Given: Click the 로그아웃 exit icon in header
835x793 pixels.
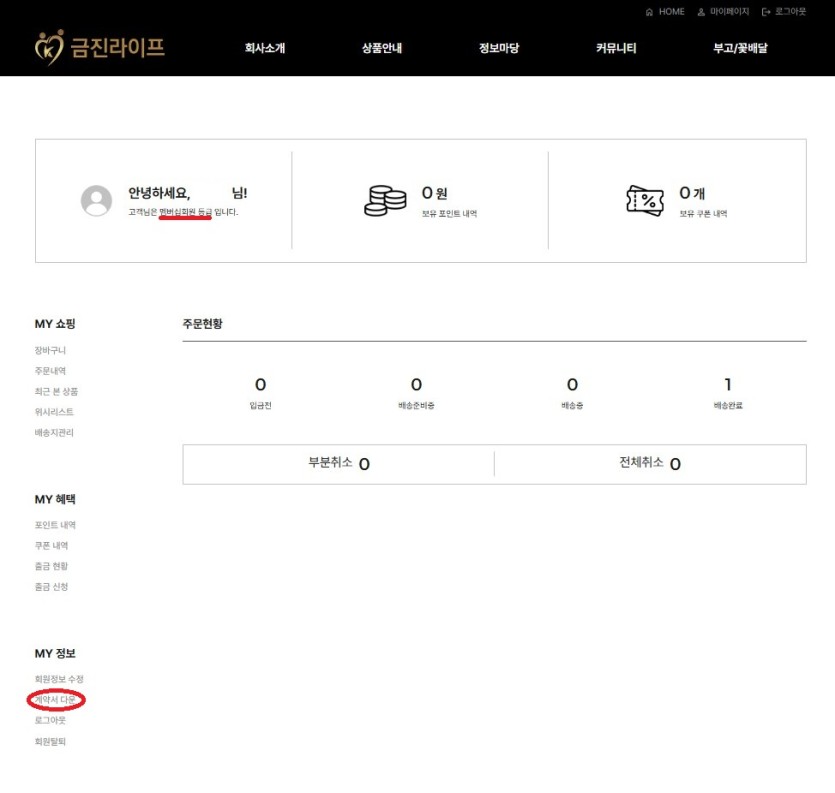Looking at the screenshot, I should [x=766, y=12].
